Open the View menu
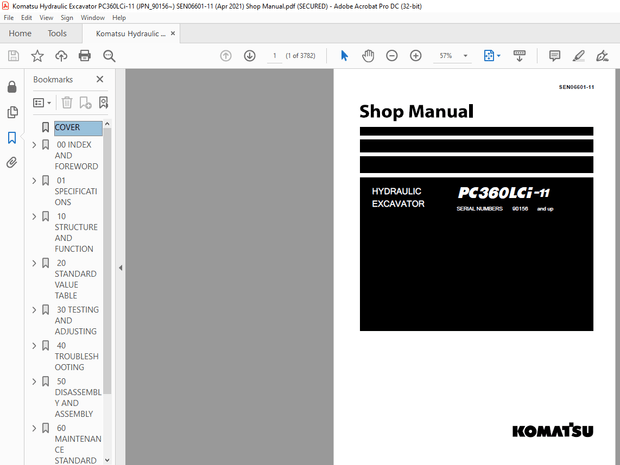This screenshot has width=620, height=465. [46, 18]
